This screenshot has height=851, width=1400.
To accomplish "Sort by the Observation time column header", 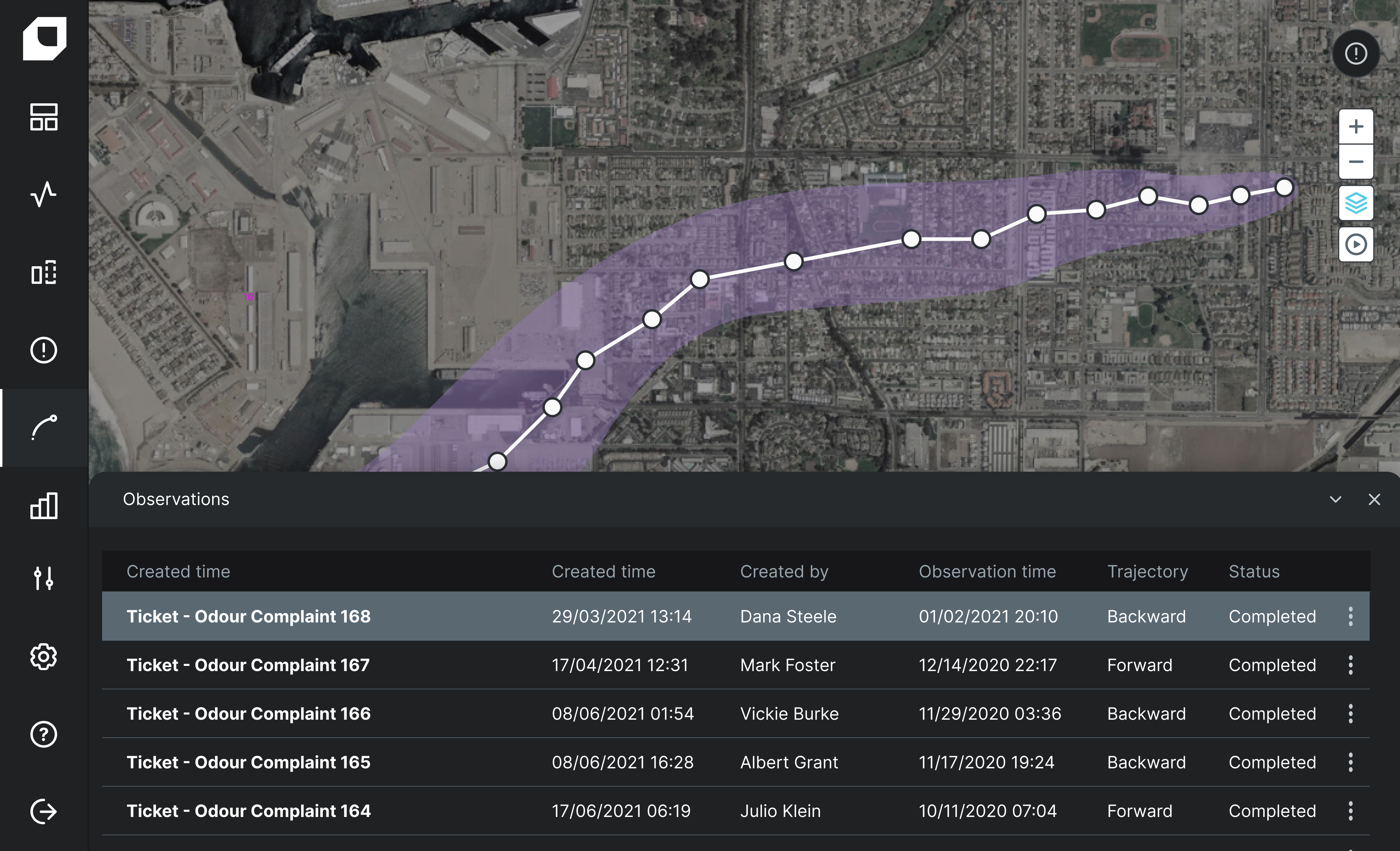I will pyautogui.click(x=987, y=571).
